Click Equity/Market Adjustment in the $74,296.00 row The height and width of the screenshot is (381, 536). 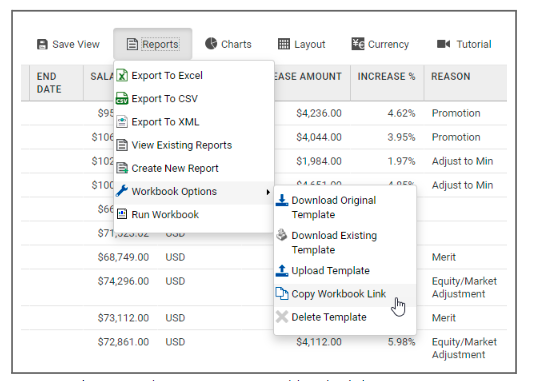[464, 288]
